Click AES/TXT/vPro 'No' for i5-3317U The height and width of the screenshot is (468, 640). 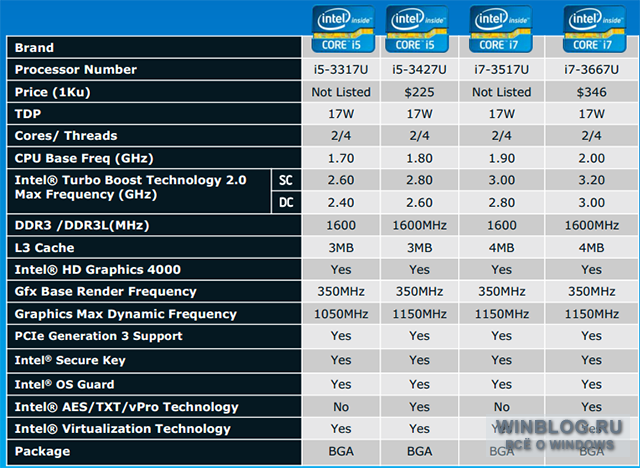[341, 407]
